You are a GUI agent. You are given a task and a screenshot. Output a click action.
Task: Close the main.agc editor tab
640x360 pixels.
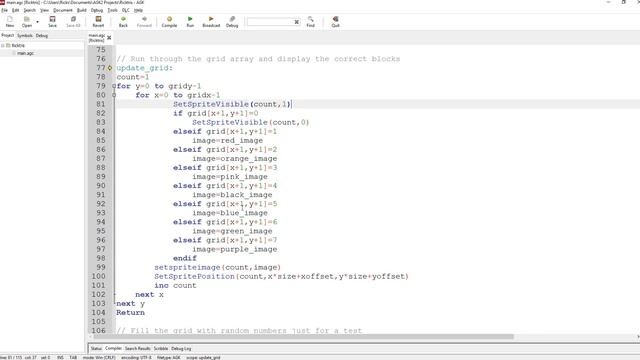pos(109,38)
